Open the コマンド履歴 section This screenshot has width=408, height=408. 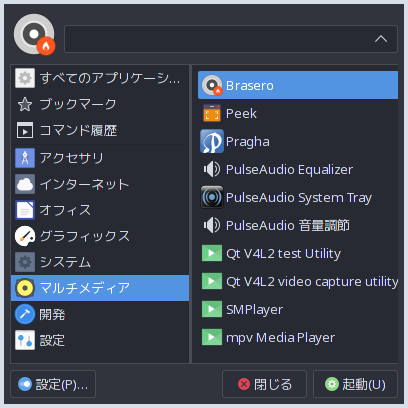(100, 130)
